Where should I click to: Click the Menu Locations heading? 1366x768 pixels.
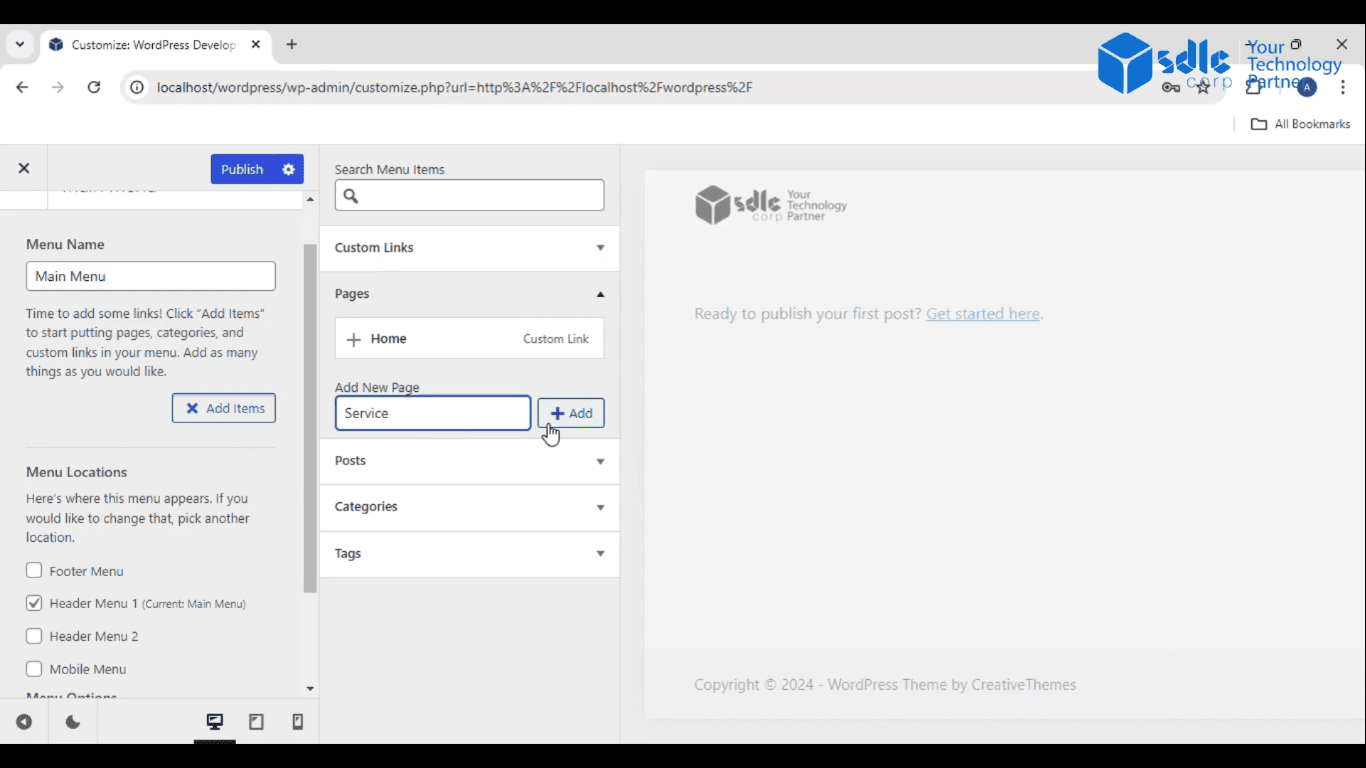76,472
